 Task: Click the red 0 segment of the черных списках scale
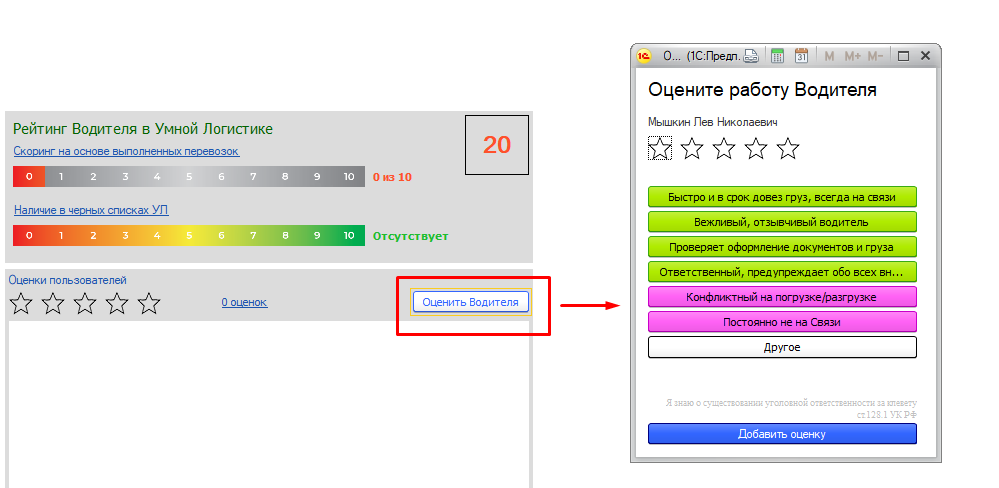tap(29, 235)
